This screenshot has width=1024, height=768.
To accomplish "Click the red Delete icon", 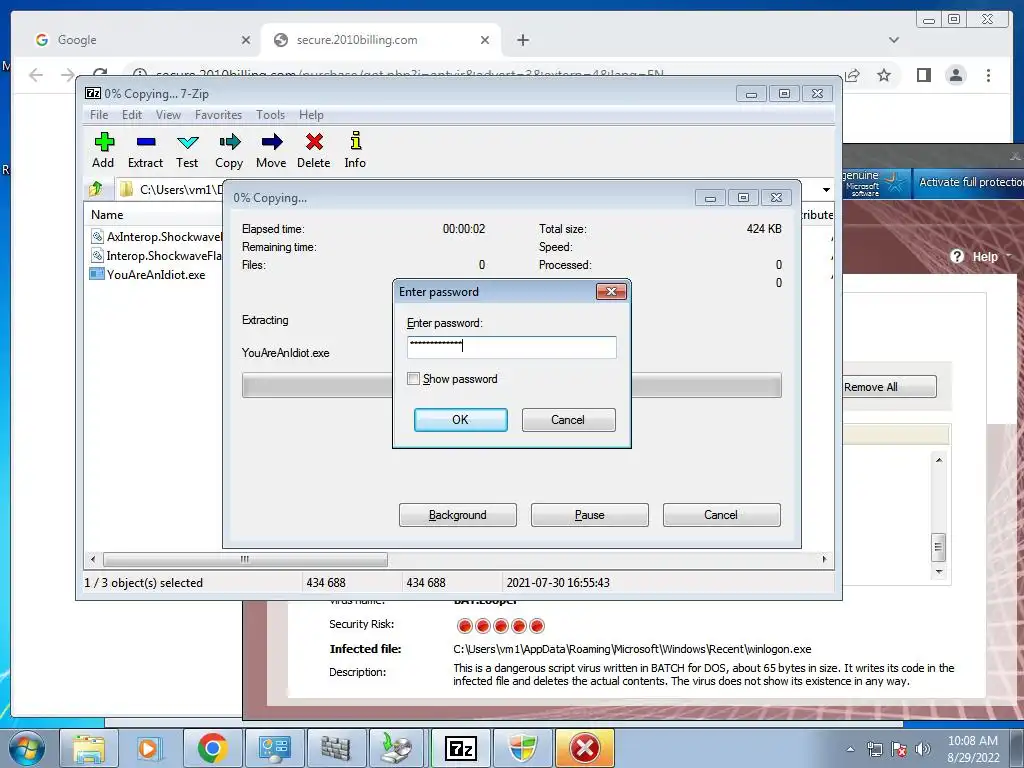I will coord(314,150).
